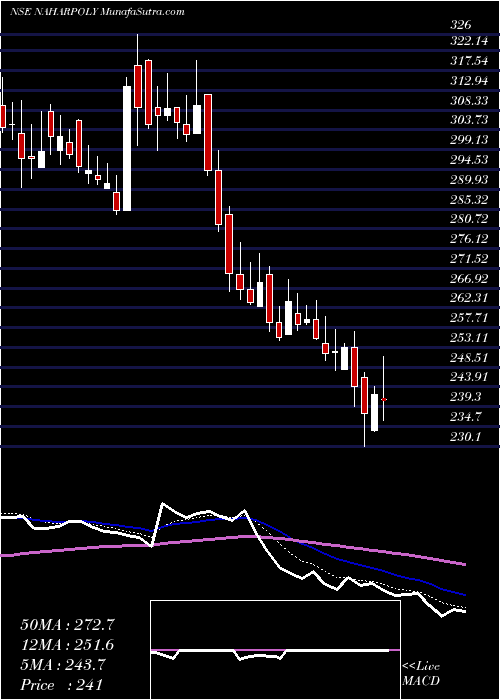Click the 271.52 price axis label
The height and width of the screenshot is (700, 500).
(469, 259)
